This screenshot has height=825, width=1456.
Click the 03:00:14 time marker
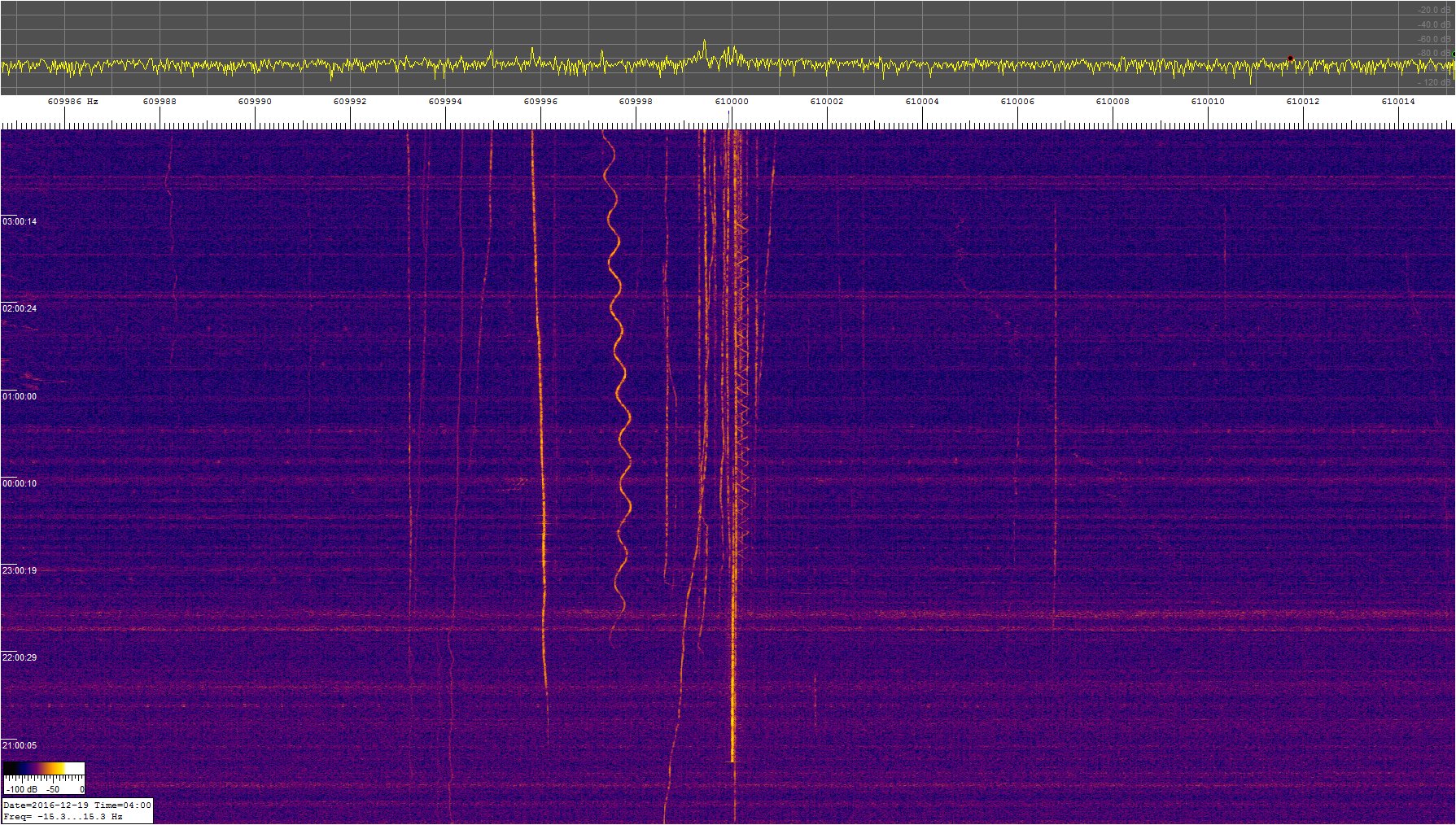pos(20,221)
